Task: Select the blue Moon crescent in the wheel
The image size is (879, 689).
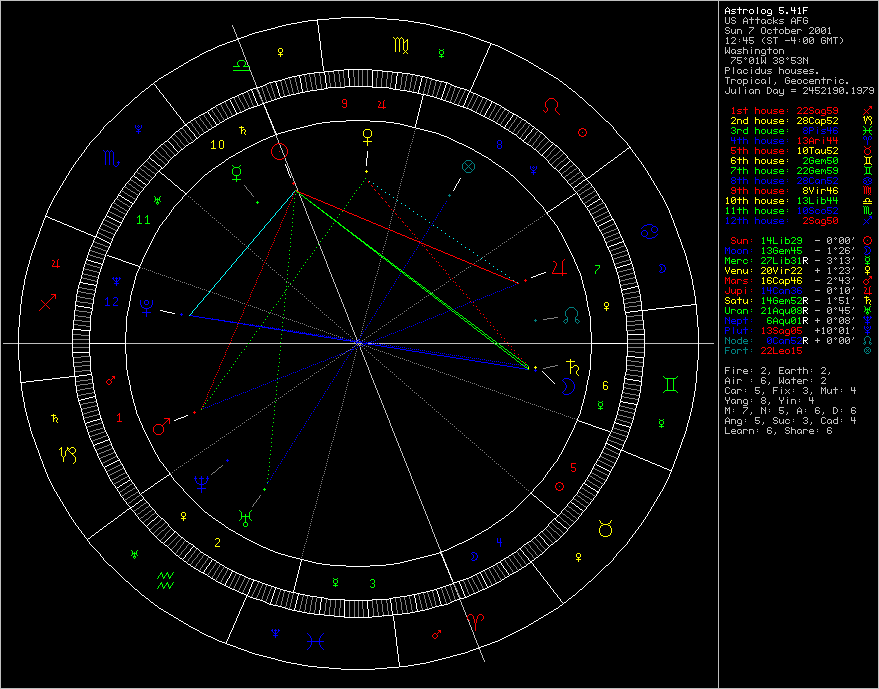Action: 568,385
